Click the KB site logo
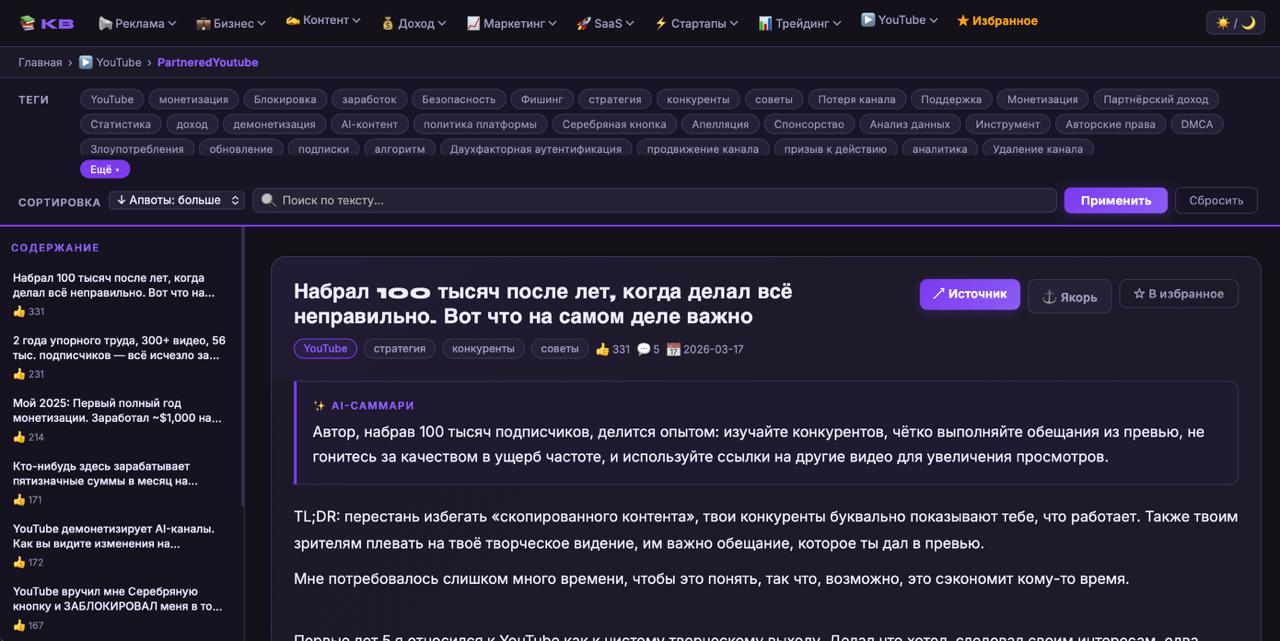Image resolution: width=1280 pixels, height=641 pixels. [46, 22]
